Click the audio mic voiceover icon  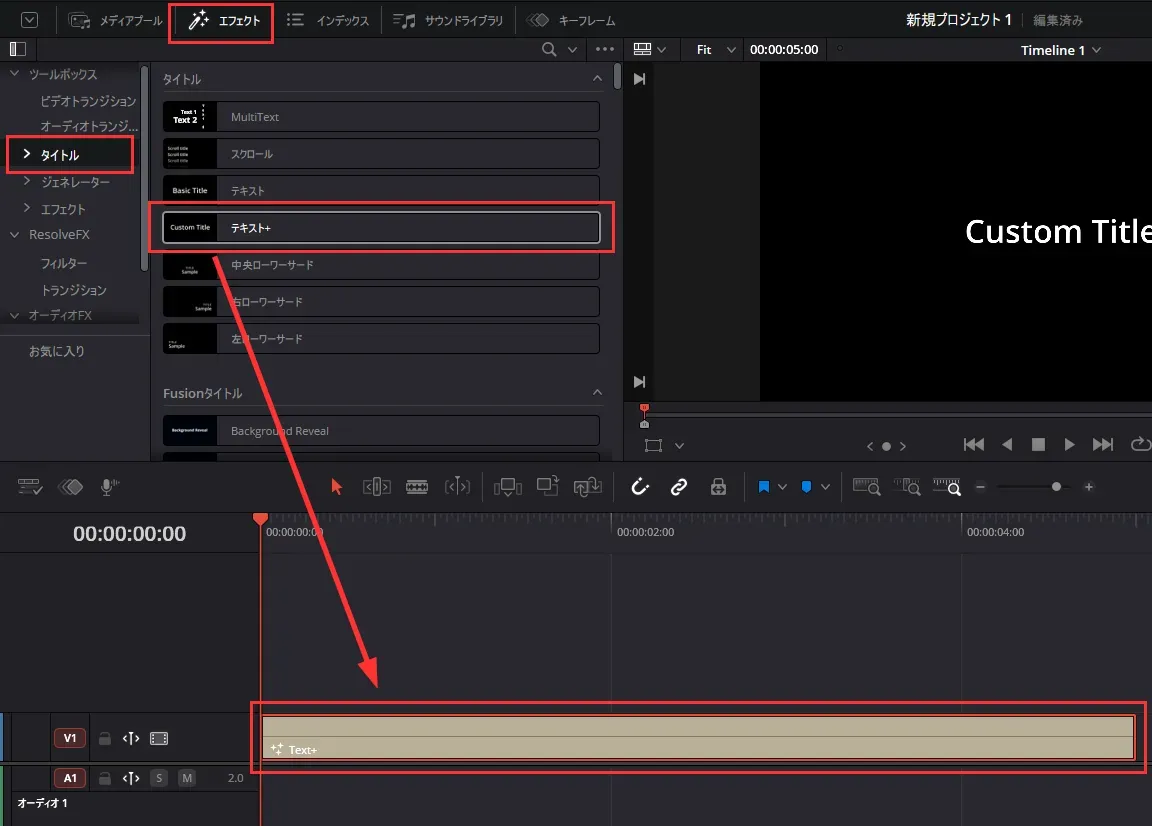[x=109, y=486]
